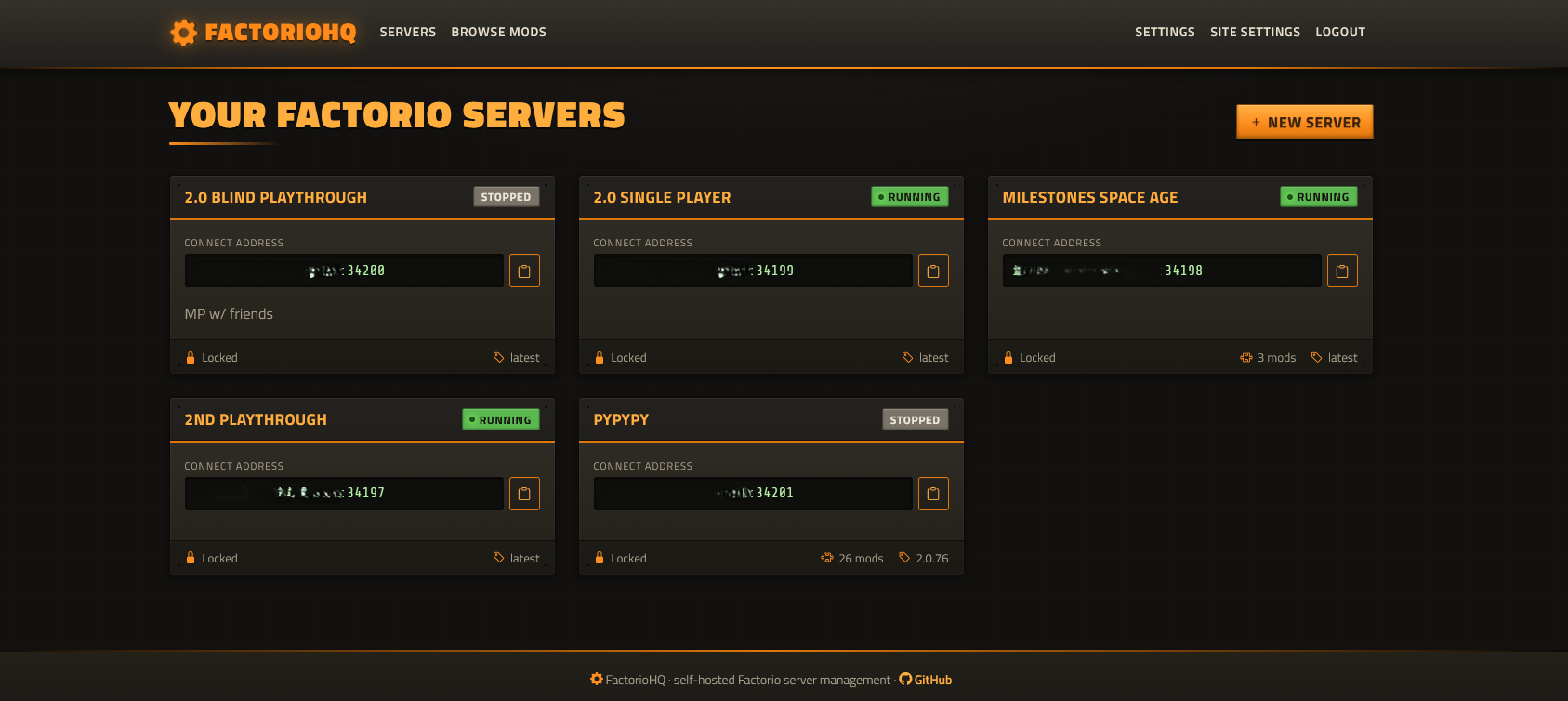Copy address for 2.0 Blind Playthrough server
This screenshot has height=701, width=1568.
[524, 271]
